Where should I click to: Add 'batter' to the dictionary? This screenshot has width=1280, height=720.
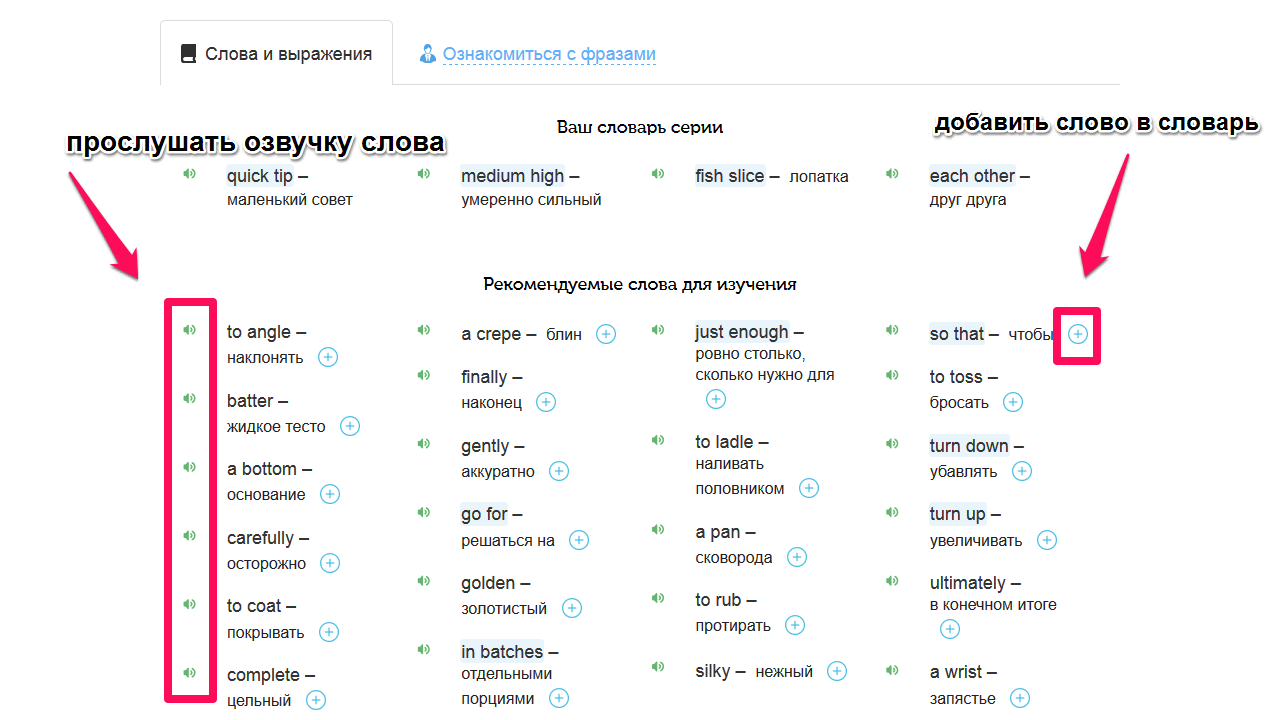tap(350, 426)
